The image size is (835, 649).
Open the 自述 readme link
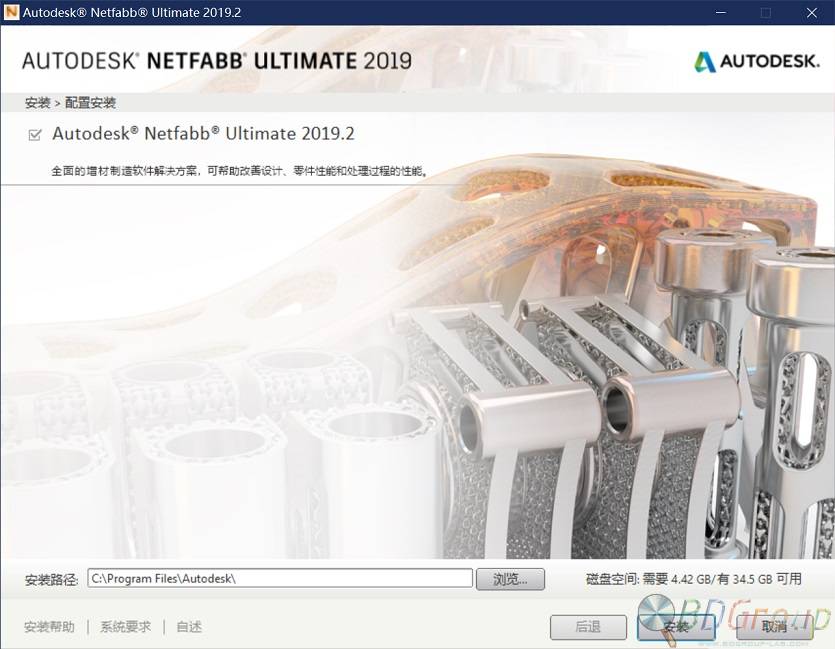188,627
